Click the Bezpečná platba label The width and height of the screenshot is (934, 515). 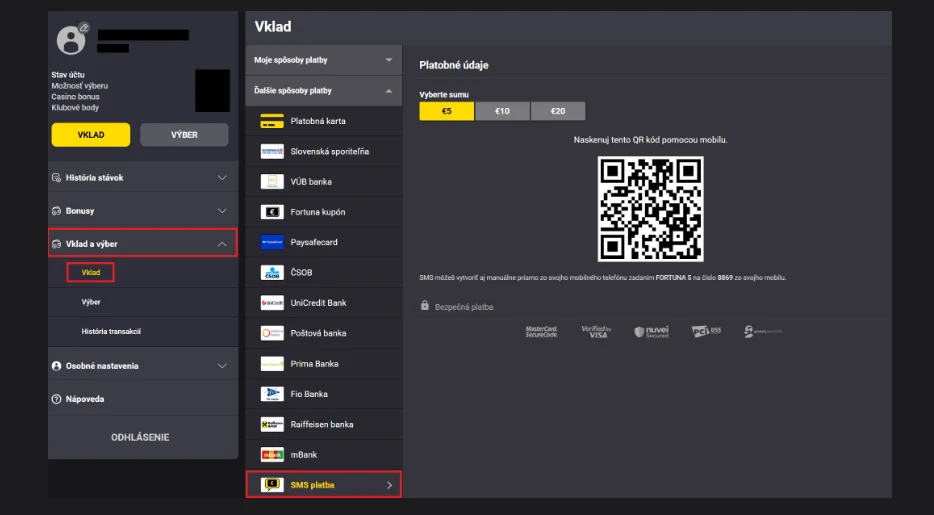[464, 307]
